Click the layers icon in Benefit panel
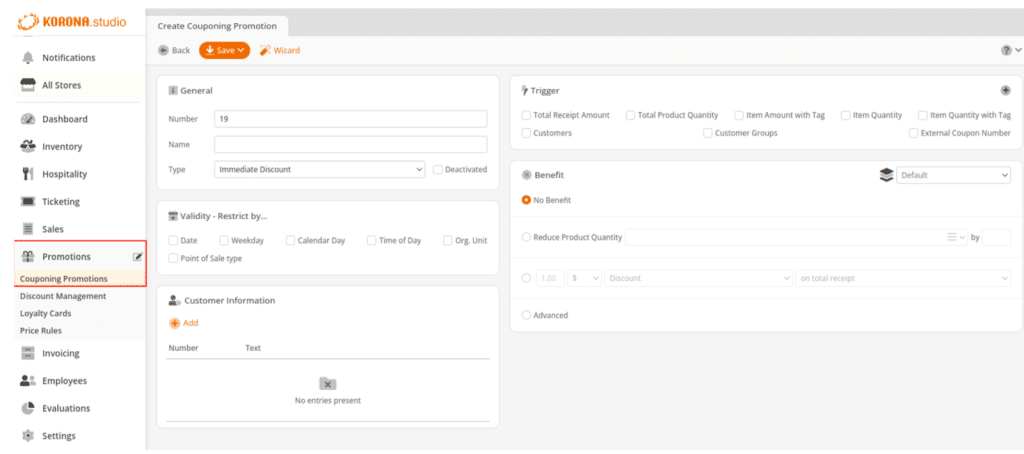 point(886,175)
